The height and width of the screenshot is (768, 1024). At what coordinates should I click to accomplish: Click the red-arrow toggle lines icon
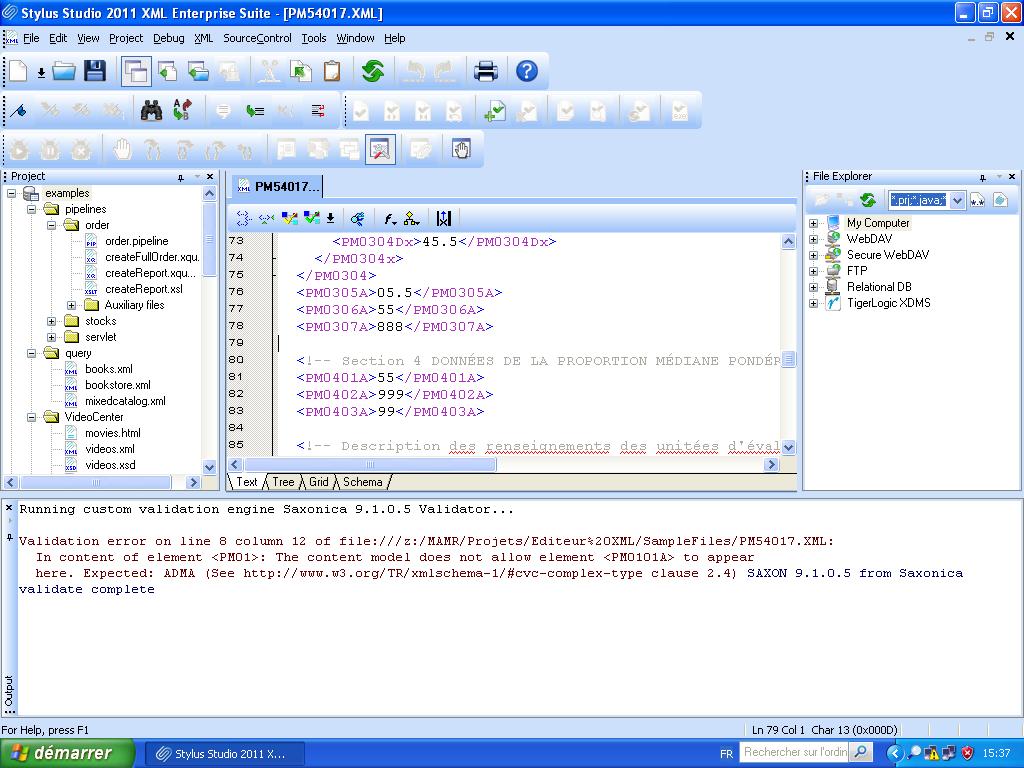[x=318, y=110]
